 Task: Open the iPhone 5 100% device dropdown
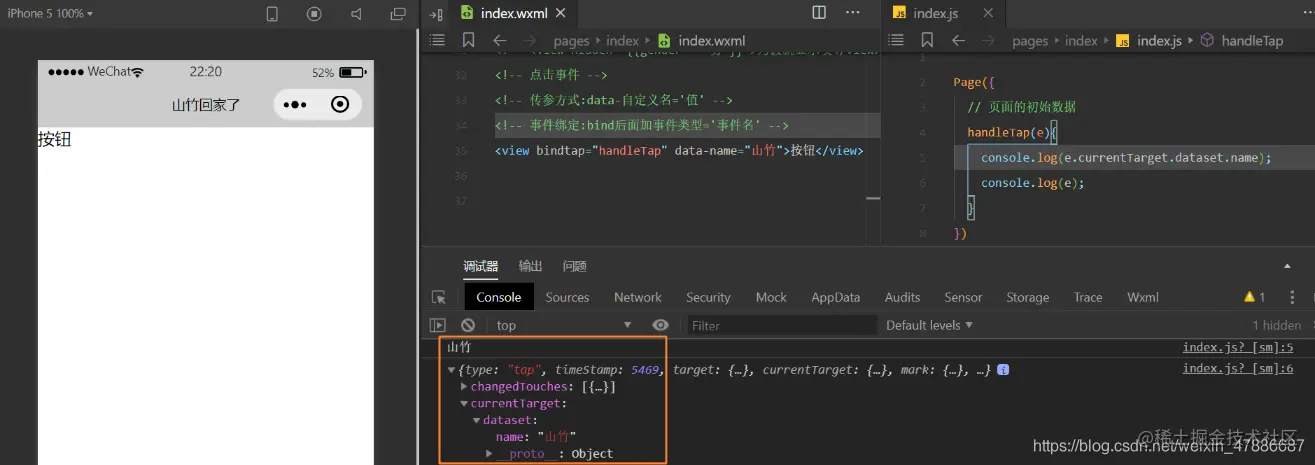coord(50,14)
